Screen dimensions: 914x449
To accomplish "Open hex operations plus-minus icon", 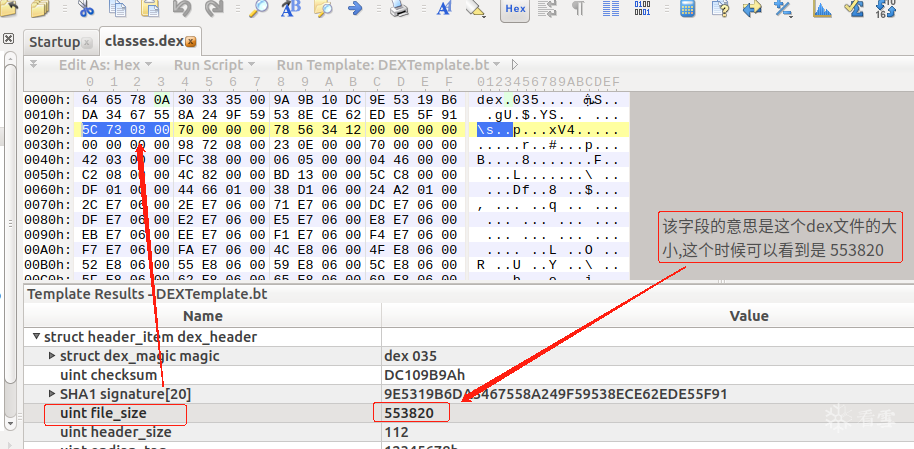I will (783, 8).
